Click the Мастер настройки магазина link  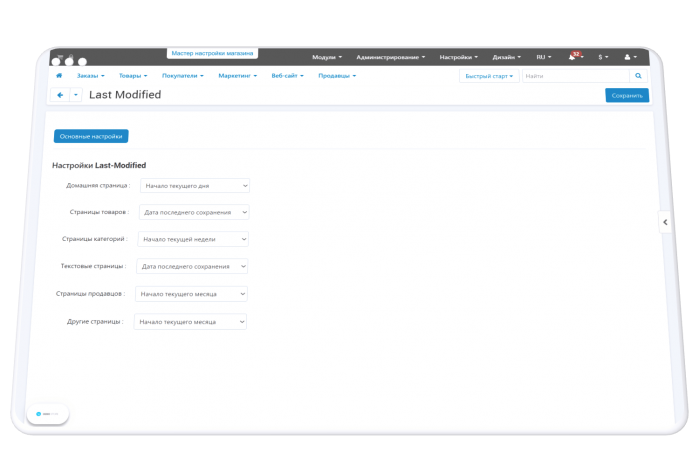(x=212, y=53)
